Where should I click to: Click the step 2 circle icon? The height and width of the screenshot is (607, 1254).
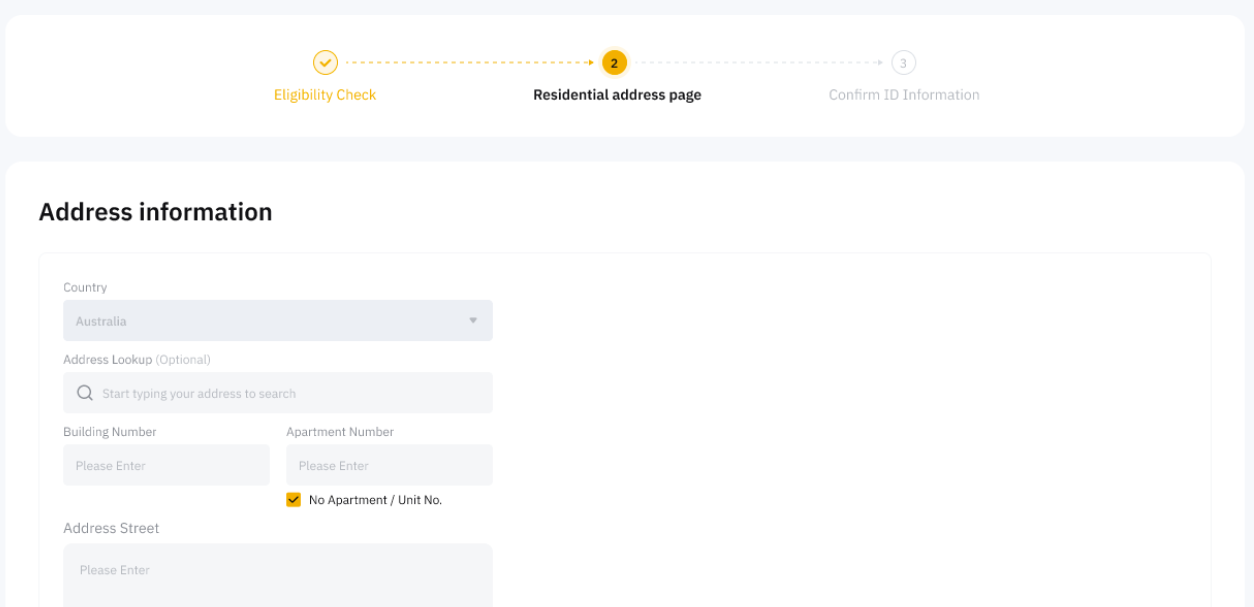[614, 63]
